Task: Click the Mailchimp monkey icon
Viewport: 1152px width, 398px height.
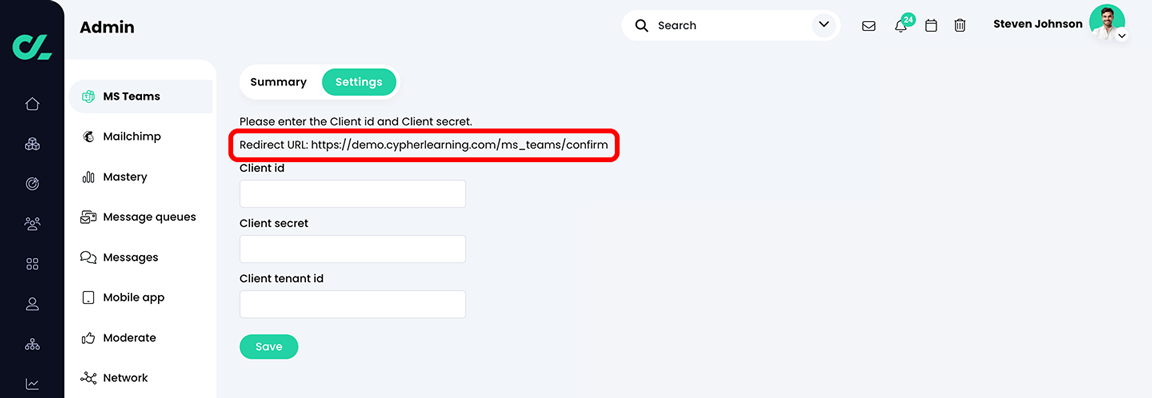Action: 88,137
